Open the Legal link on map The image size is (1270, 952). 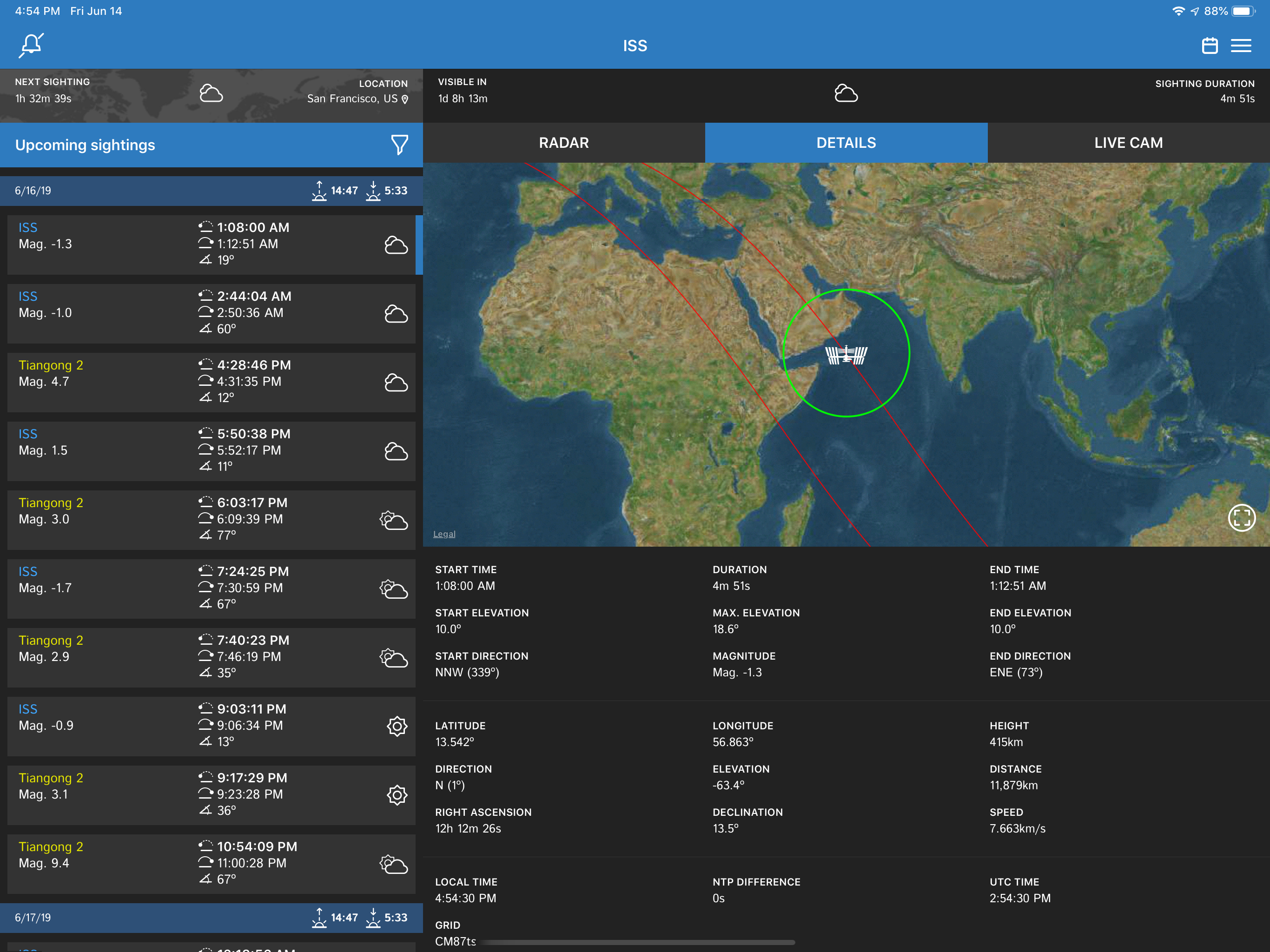[444, 534]
